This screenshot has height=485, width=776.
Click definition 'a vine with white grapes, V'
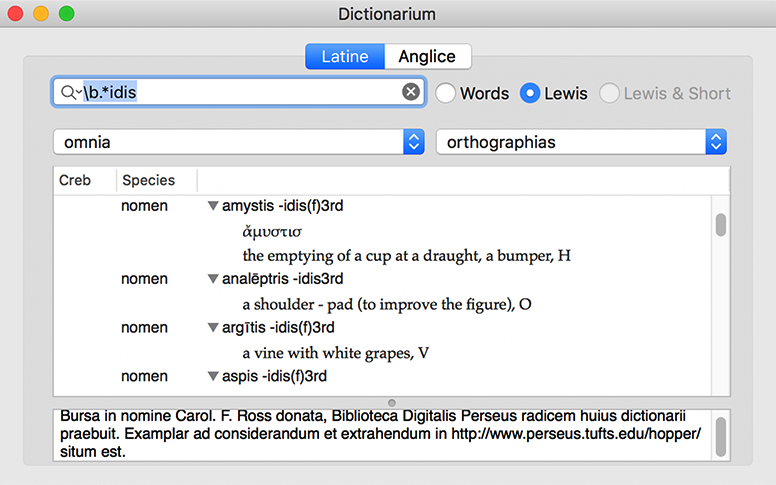coord(336,353)
